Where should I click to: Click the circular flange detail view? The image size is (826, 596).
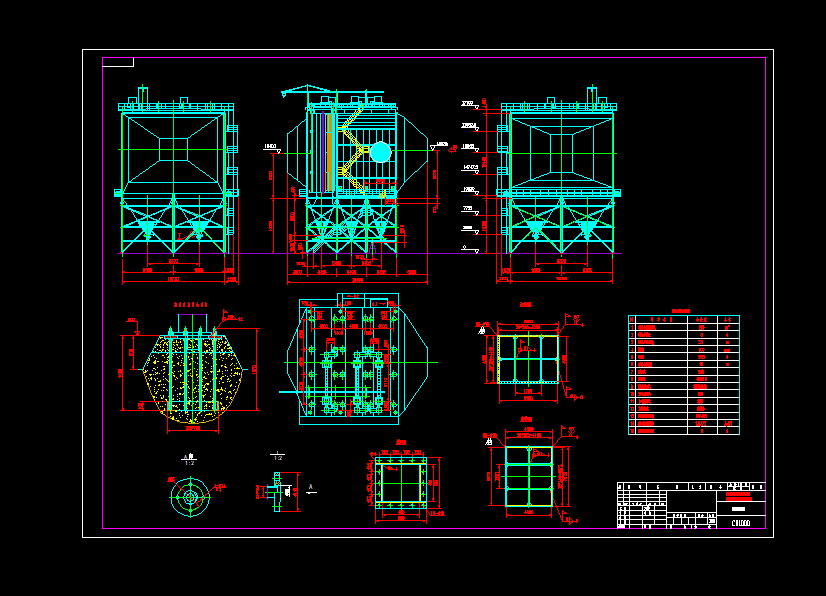(x=190, y=497)
